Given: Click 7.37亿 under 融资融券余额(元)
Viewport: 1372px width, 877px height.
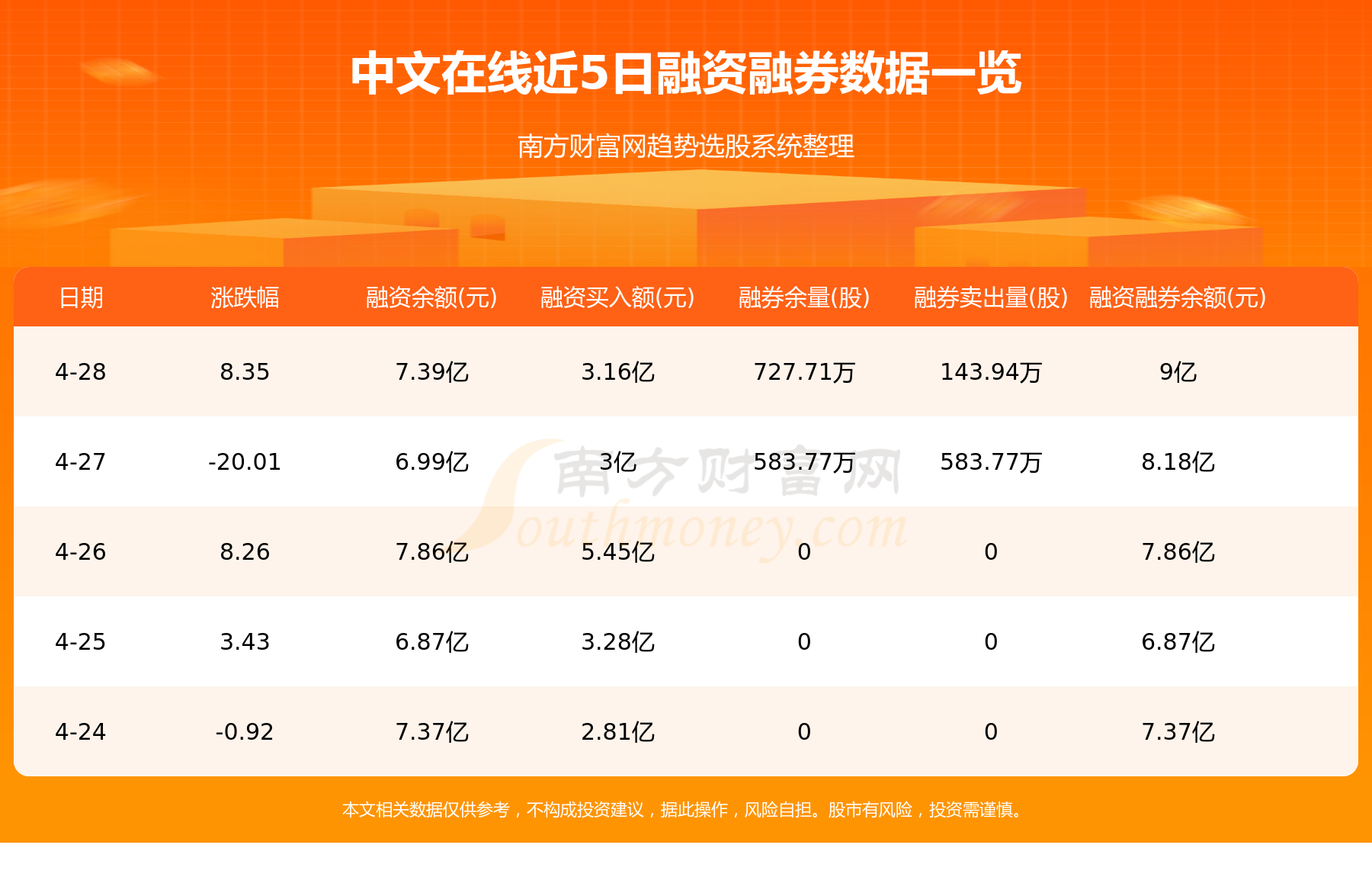Looking at the screenshot, I should pyautogui.click(x=1178, y=731).
